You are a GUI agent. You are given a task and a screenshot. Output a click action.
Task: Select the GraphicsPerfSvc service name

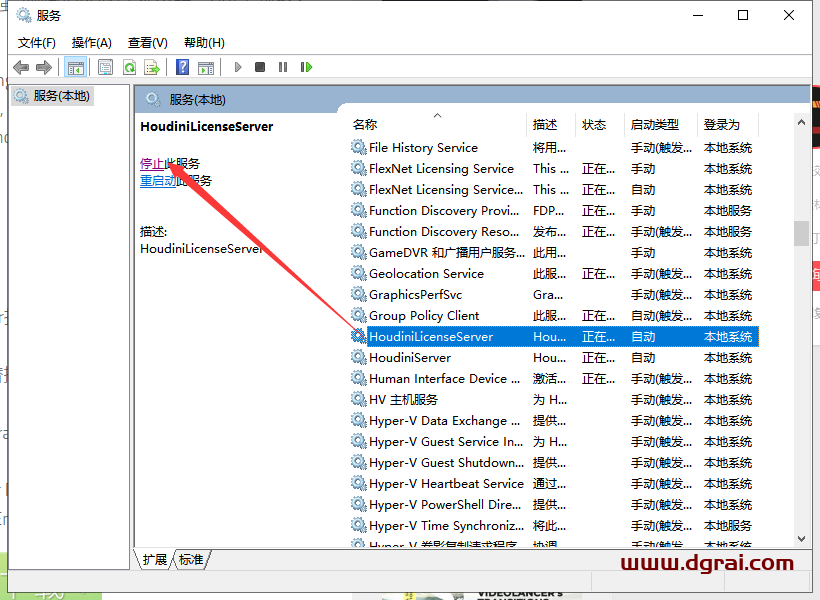416,295
